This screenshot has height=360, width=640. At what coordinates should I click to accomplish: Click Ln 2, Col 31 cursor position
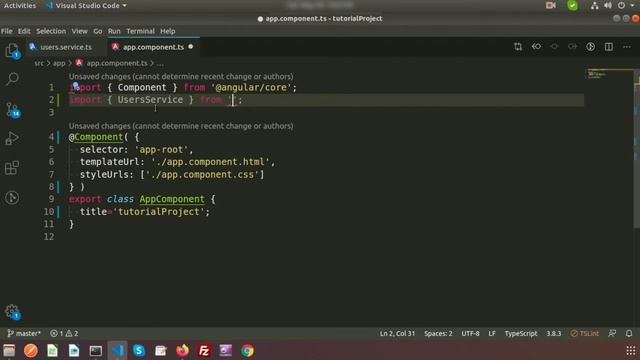(x=397, y=333)
